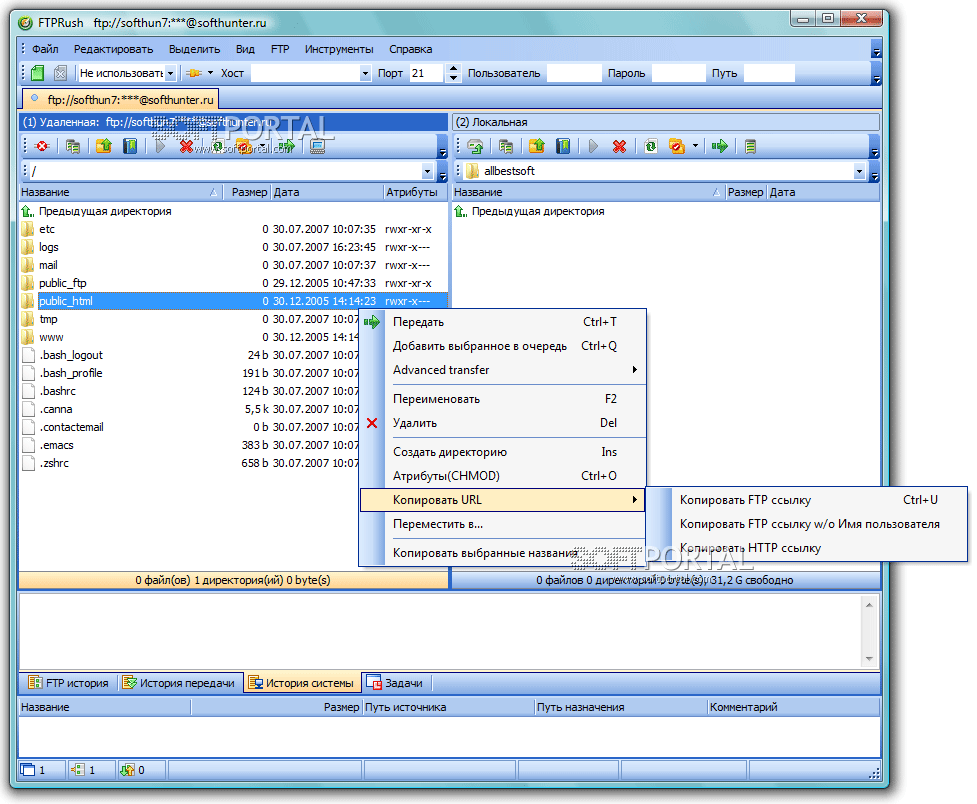The width and height of the screenshot is (977, 804).
Task: Click the Комментарий column header
Action: pyautogui.click(x=793, y=707)
